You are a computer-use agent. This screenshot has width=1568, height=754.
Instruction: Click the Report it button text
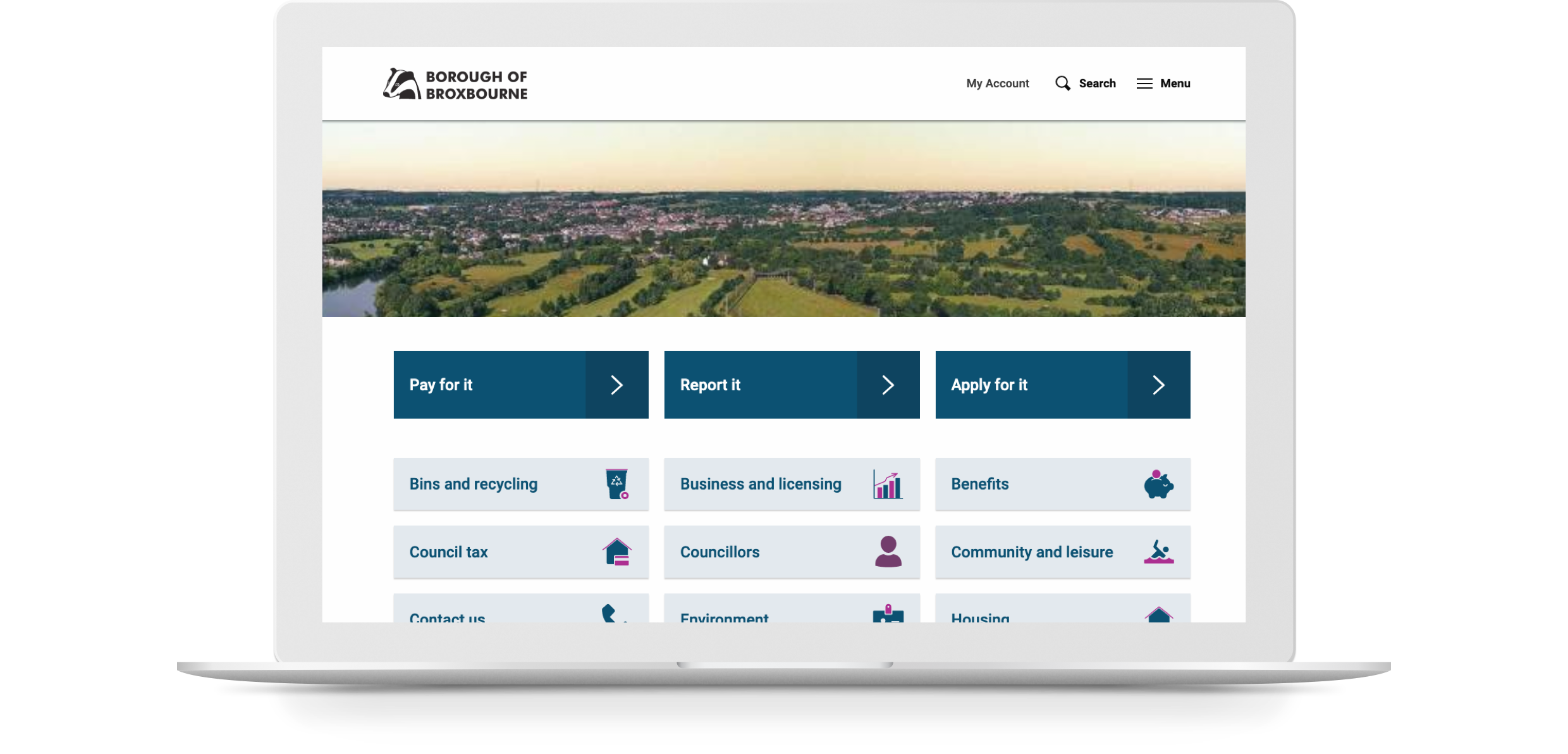710,385
